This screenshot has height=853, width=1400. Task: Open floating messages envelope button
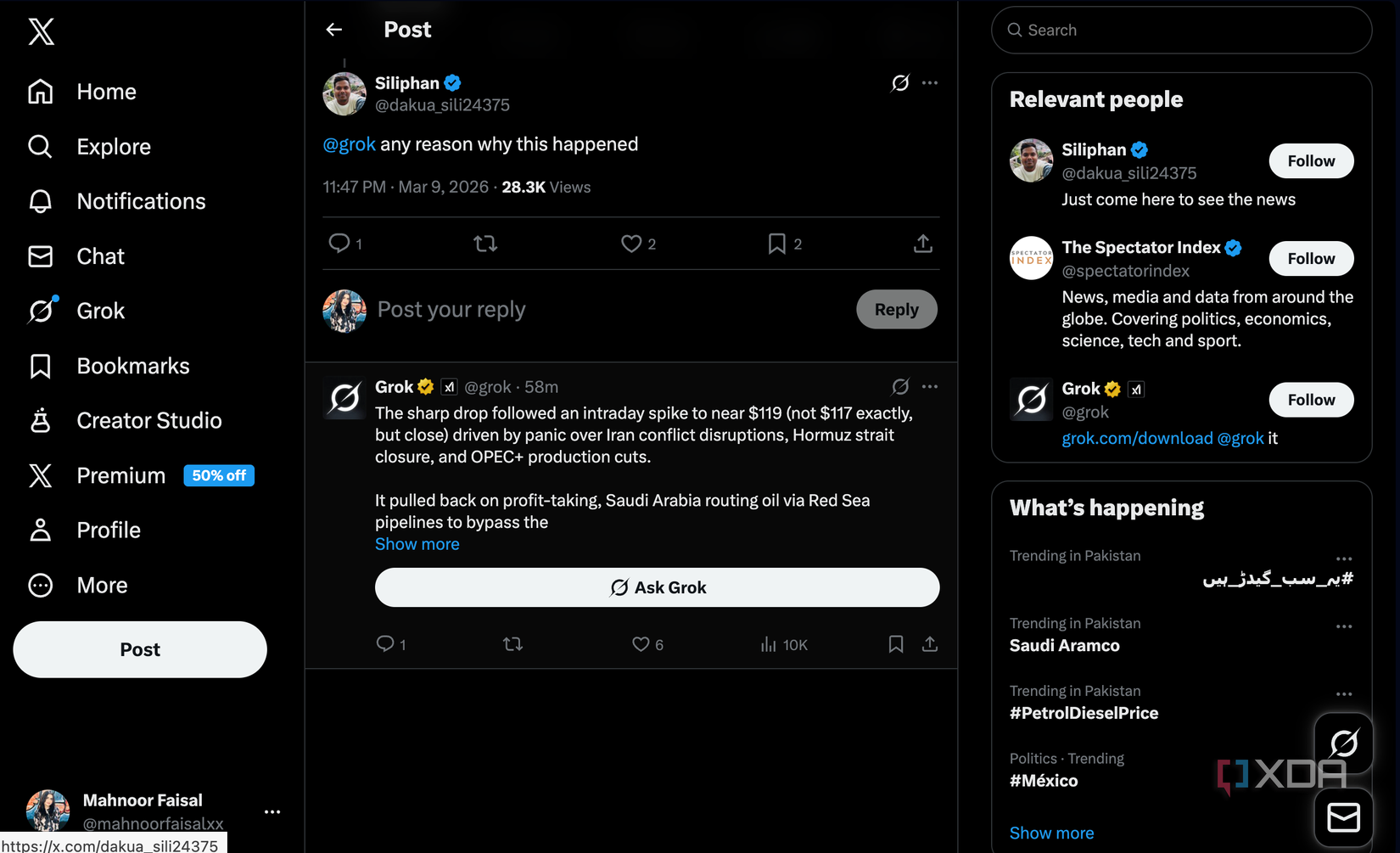coord(1343,818)
